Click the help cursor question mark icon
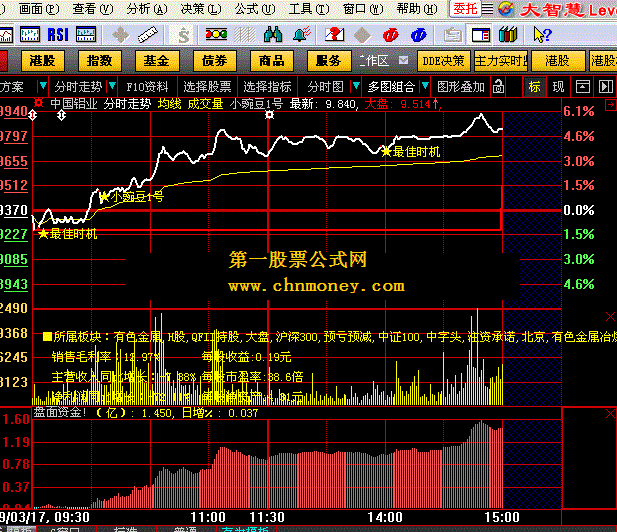 click(x=542, y=35)
